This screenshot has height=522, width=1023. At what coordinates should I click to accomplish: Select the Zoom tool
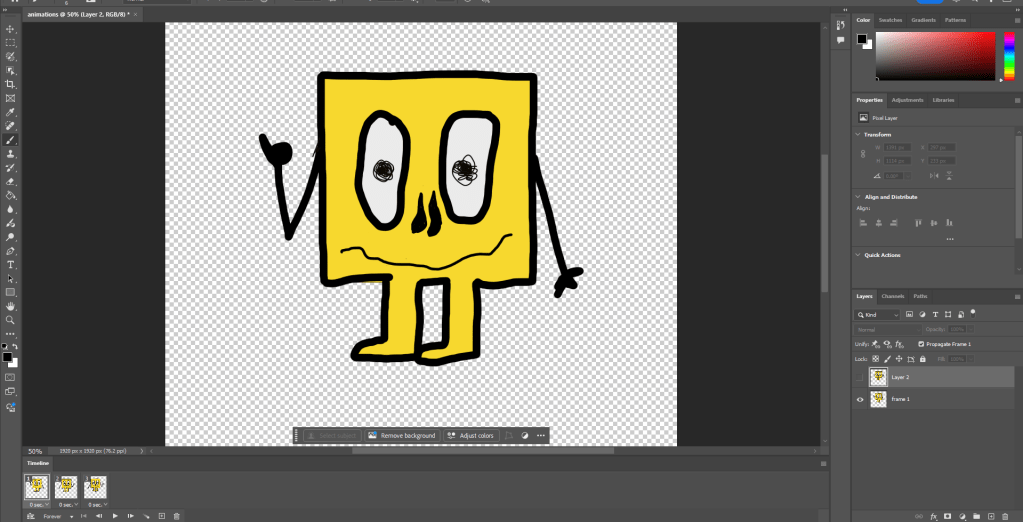pos(10,320)
